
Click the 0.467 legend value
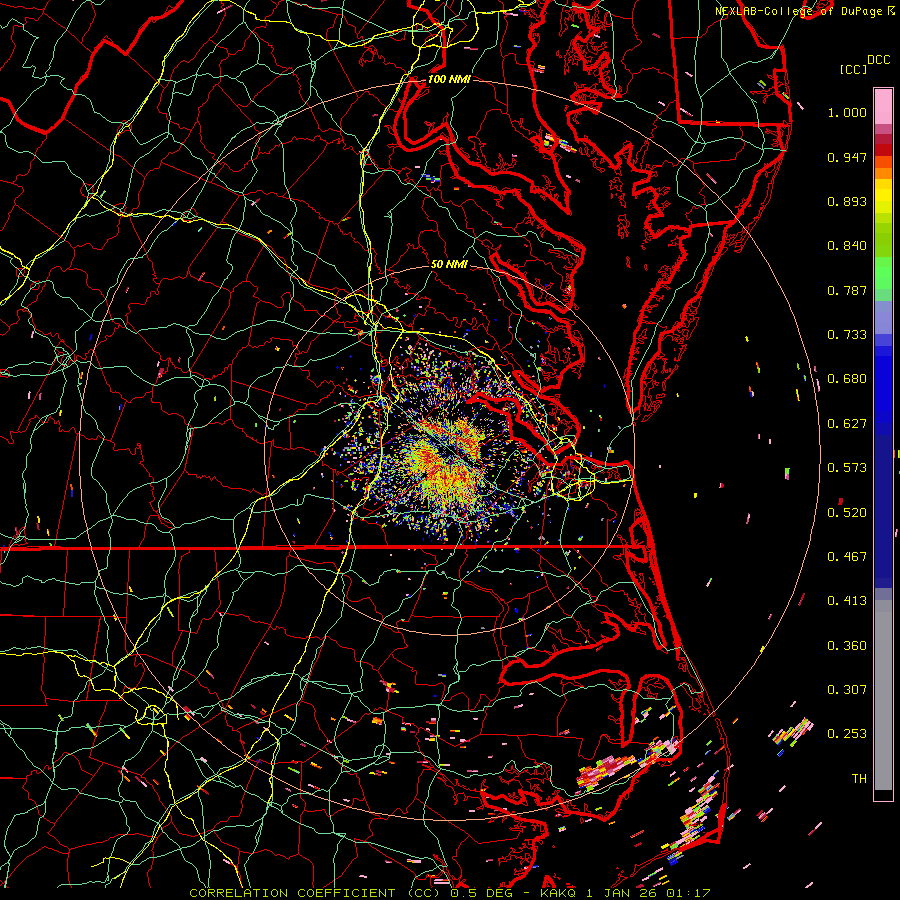[847, 557]
